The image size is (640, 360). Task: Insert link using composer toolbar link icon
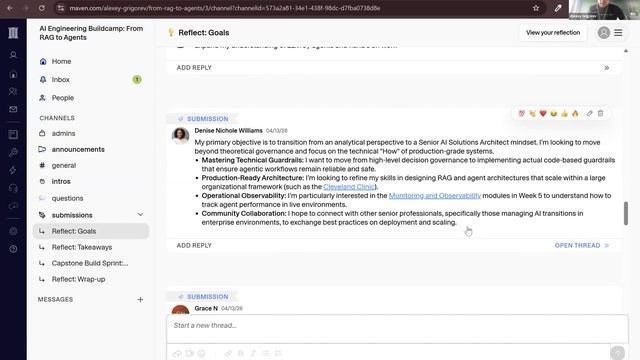point(228,353)
